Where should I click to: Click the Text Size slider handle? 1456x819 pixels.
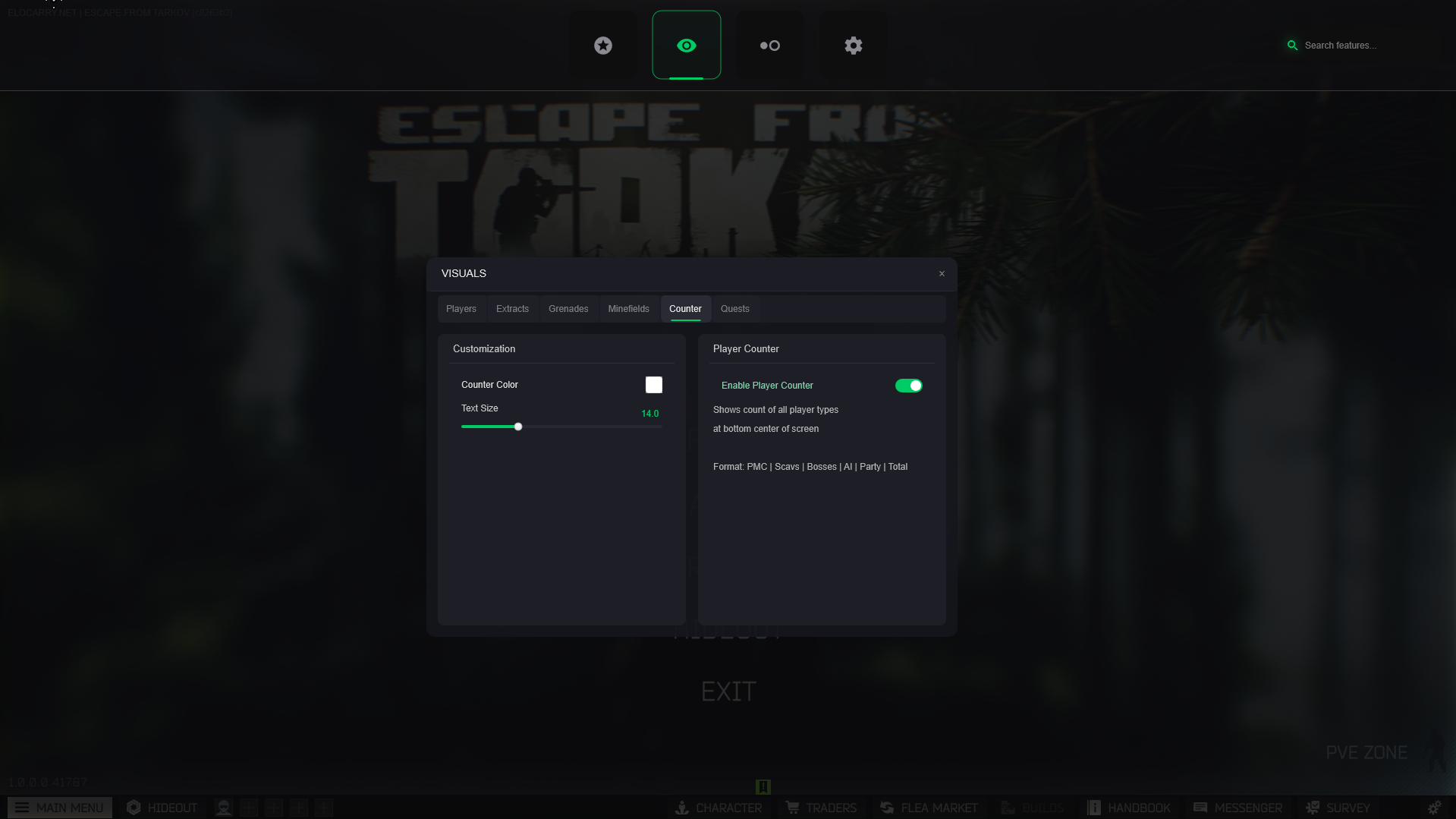(x=518, y=427)
